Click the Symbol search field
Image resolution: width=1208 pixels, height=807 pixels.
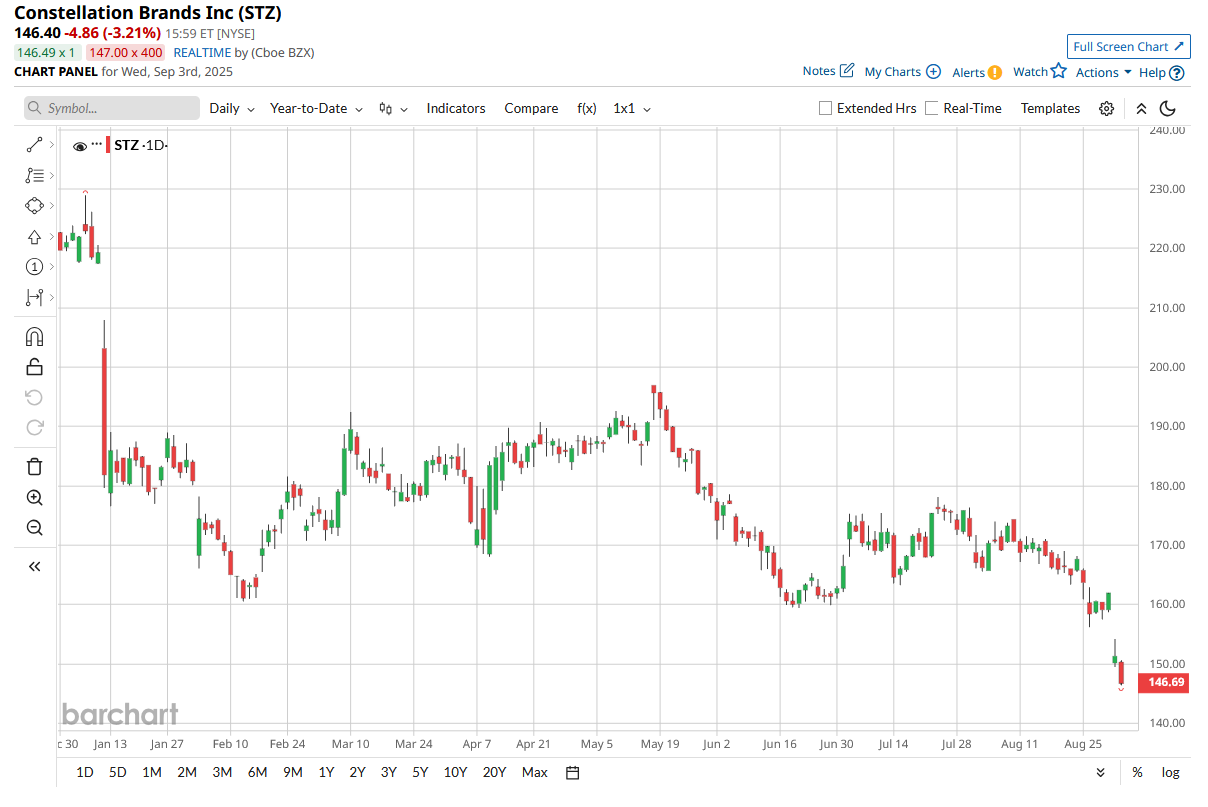[x=112, y=108]
